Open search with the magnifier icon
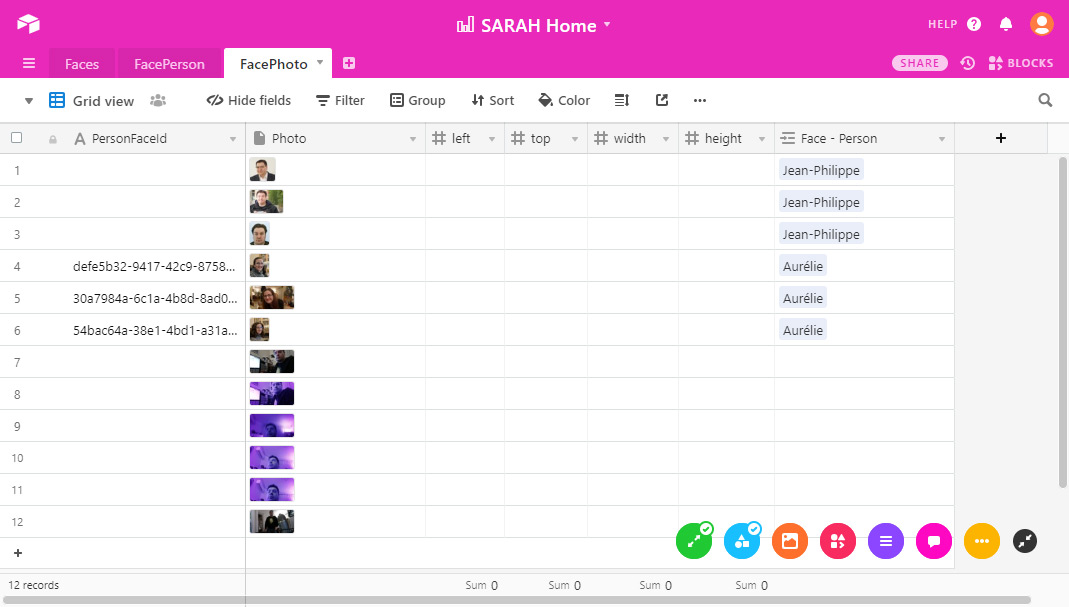Image resolution: width=1069 pixels, height=607 pixels. [x=1045, y=100]
